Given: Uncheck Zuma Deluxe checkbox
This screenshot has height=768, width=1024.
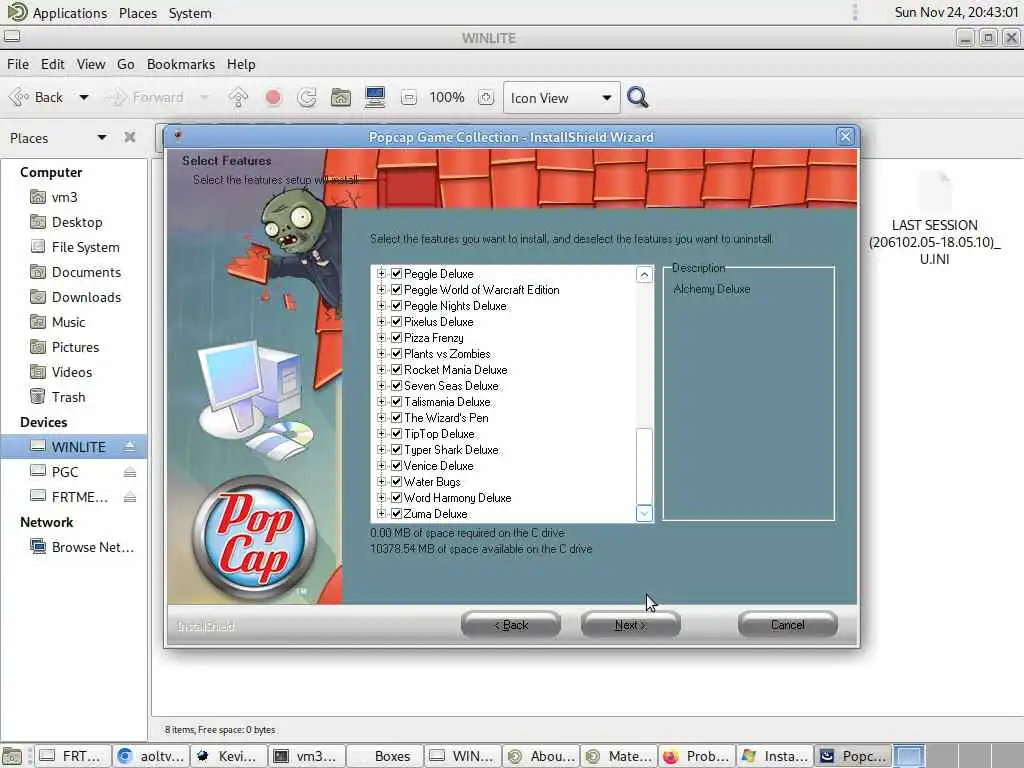Looking at the screenshot, I should point(396,513).
